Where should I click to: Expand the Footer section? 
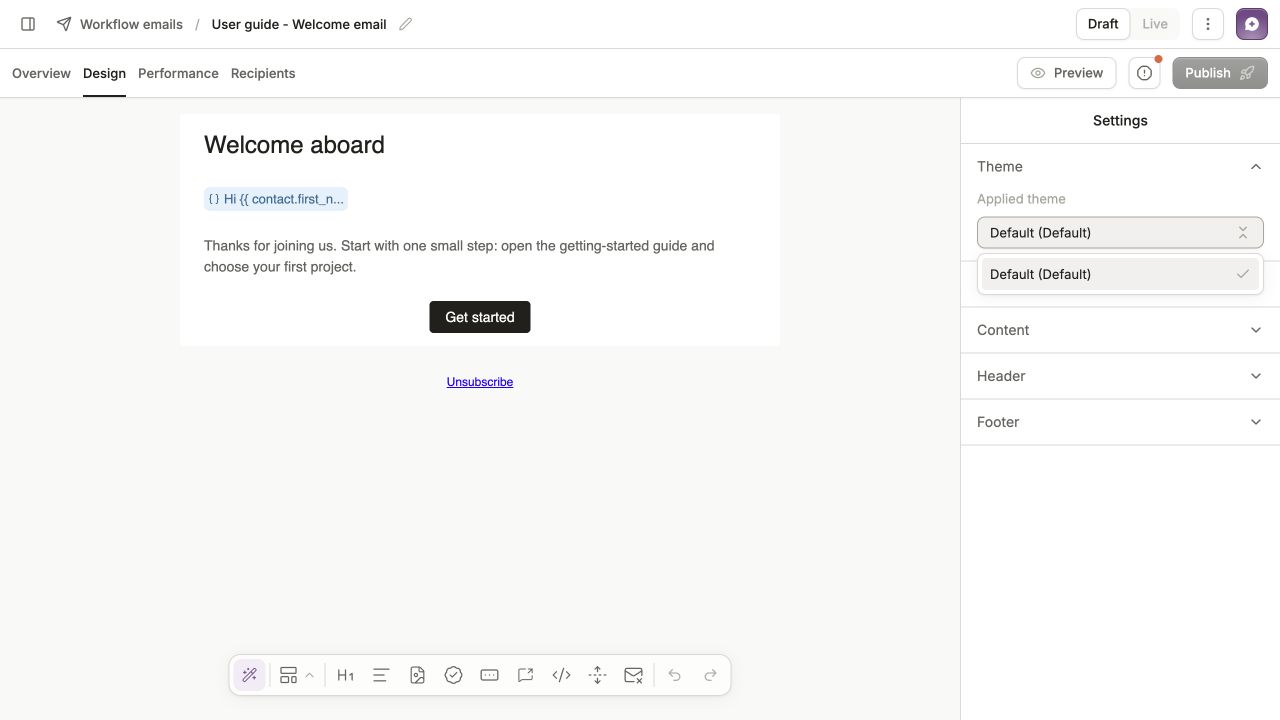[x=1120, y=422]
